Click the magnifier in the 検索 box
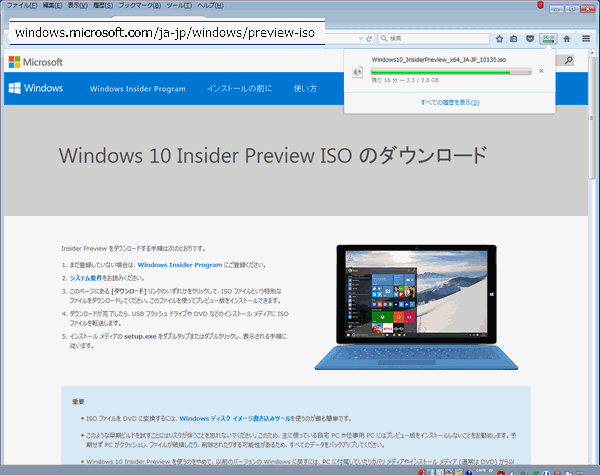The image size is (600, 475). pyautogui.click(x=384, y=39)
